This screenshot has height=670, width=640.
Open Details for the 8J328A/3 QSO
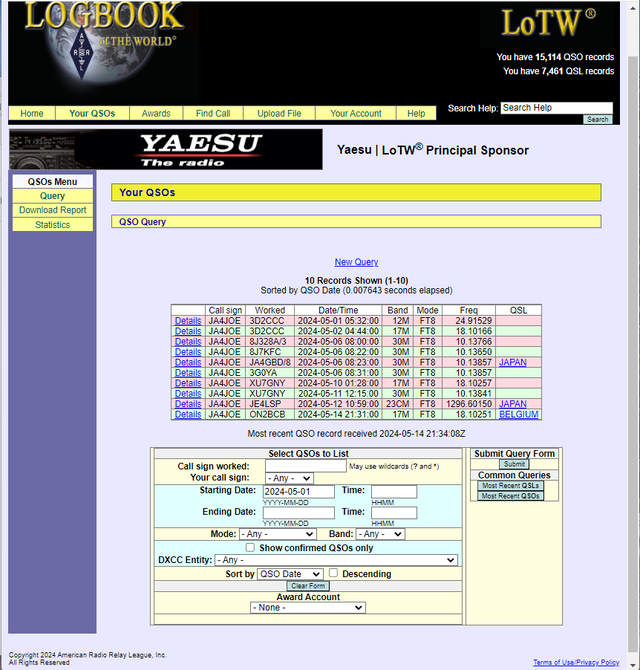tap(188, 341)
